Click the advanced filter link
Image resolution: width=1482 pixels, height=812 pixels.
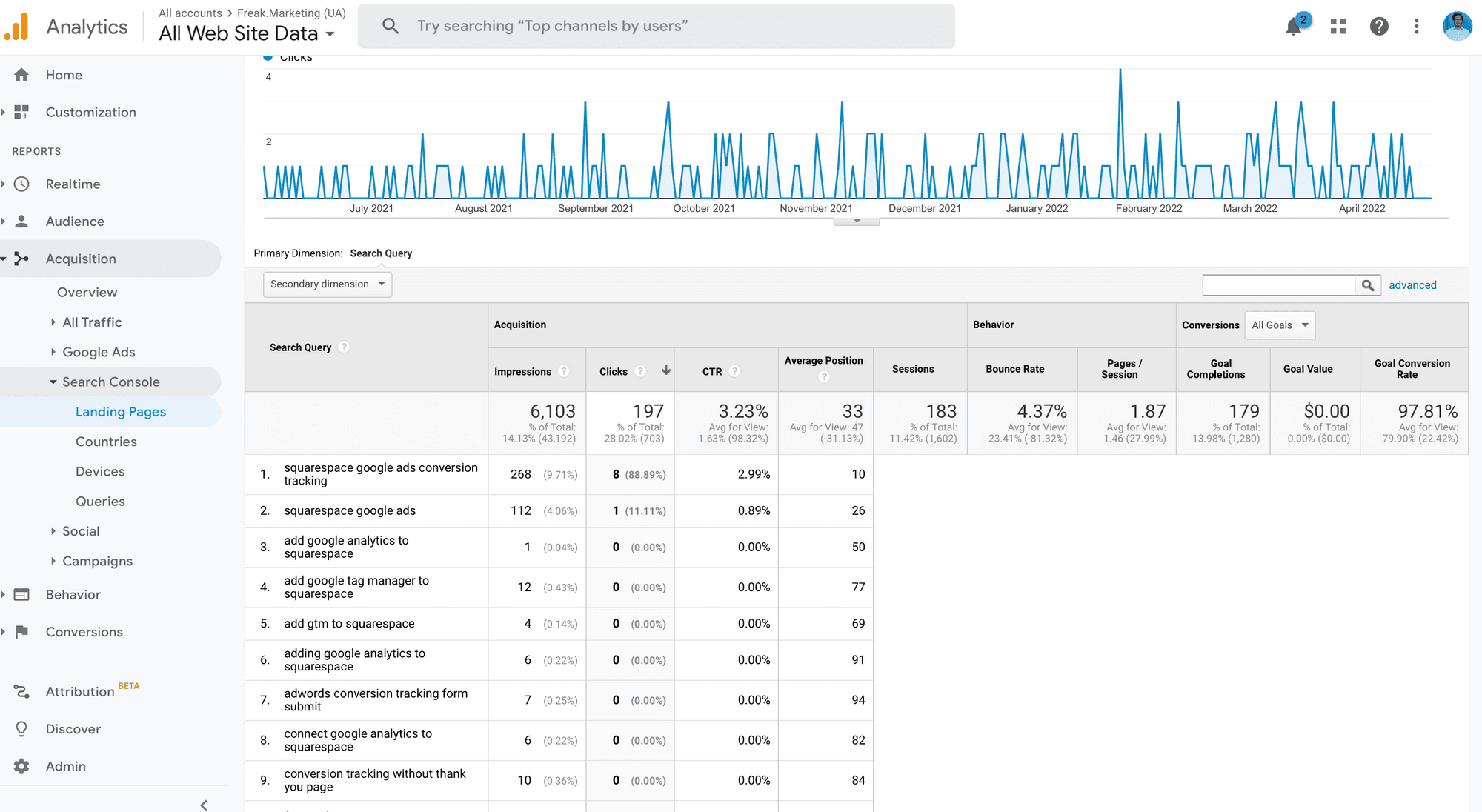(1412, 285)
